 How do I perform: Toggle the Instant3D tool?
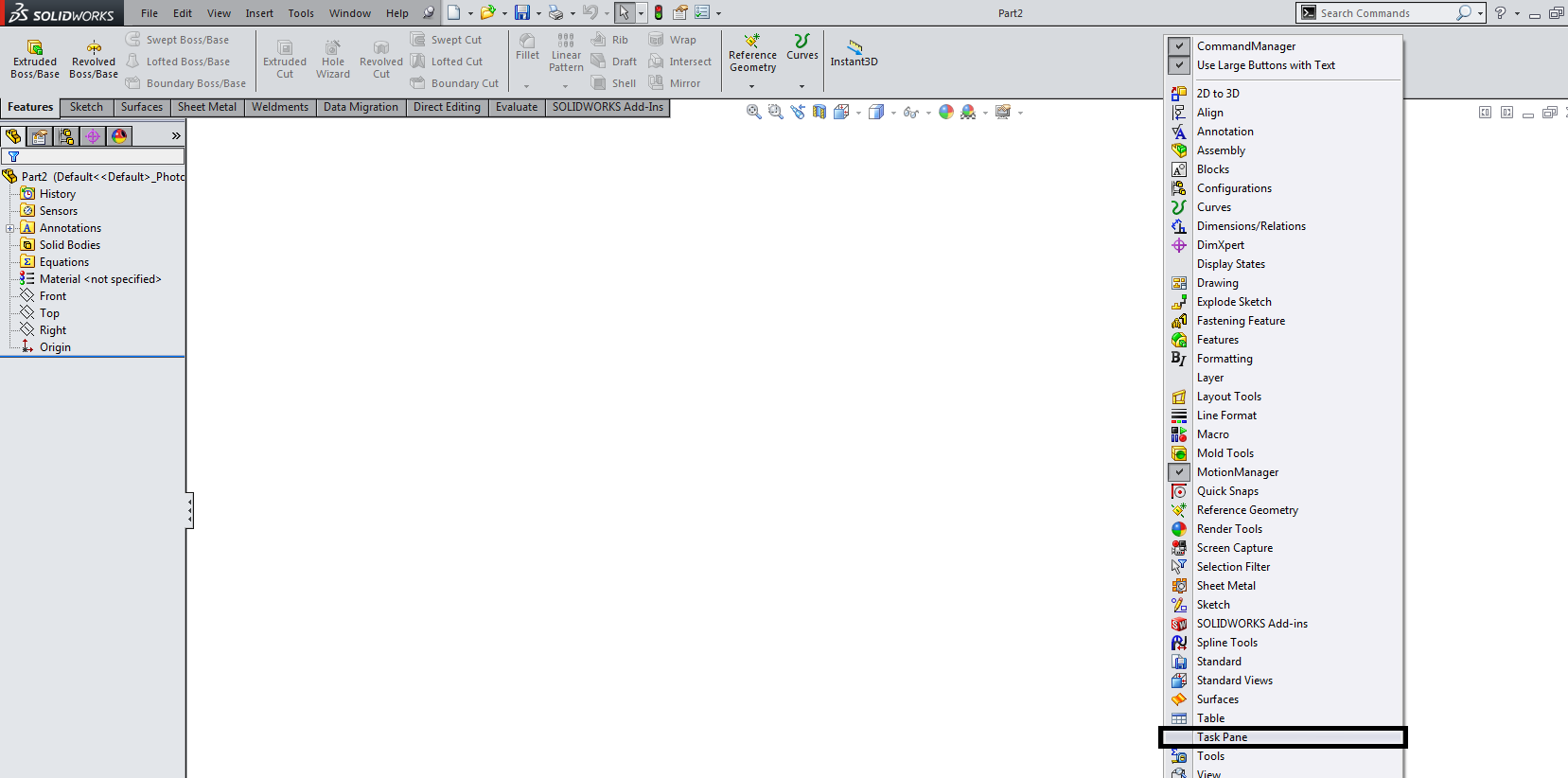coord(854,53)
